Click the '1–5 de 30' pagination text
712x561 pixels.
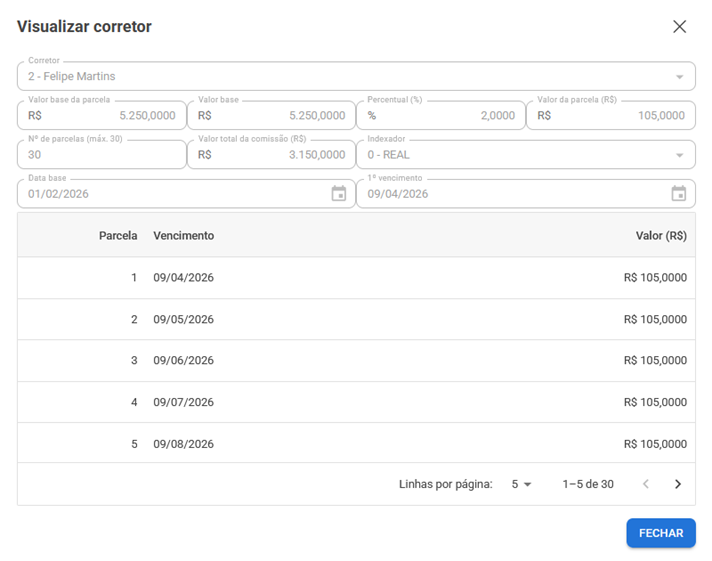tap(588, 484)
